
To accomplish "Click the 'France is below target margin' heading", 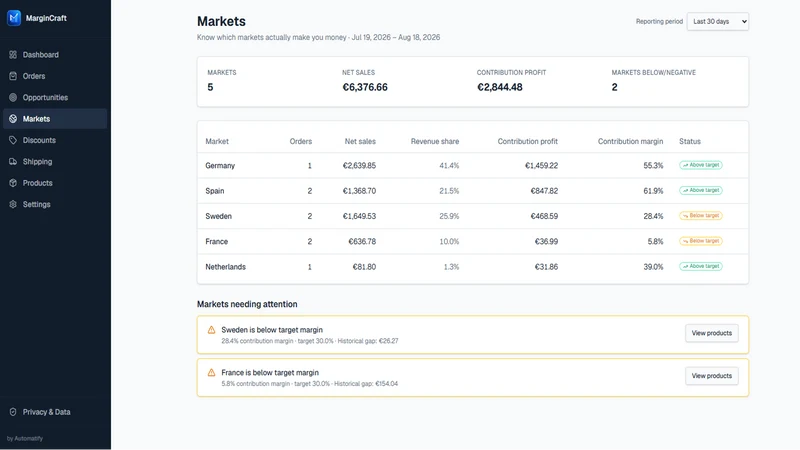I will 270,373.
